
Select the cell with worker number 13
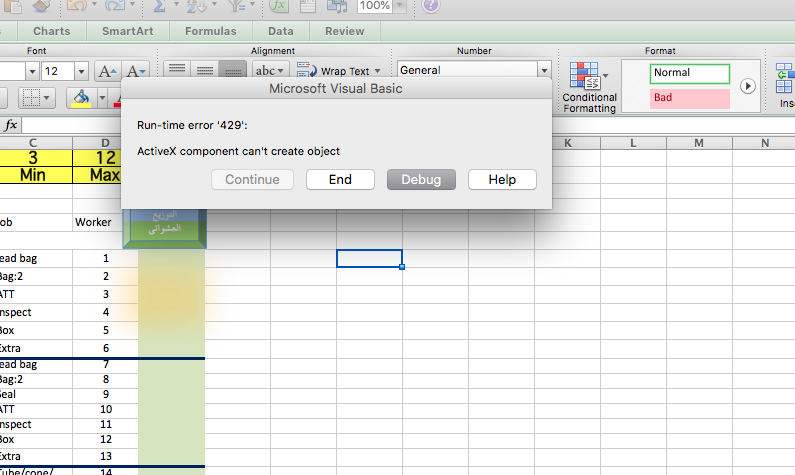(x=105, y=456)
